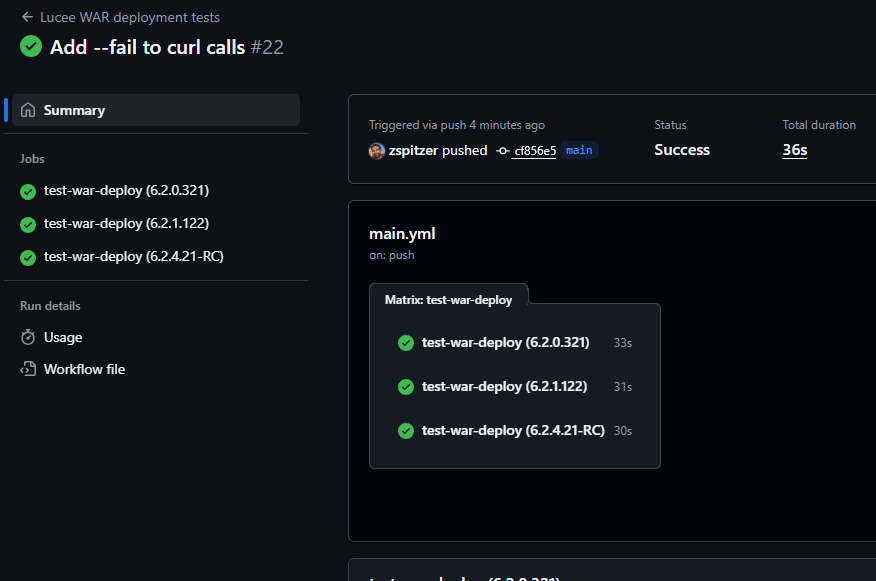Open the Summary tab in sidebar
Screen dimensions: 876x581
[x=74, y=110]
